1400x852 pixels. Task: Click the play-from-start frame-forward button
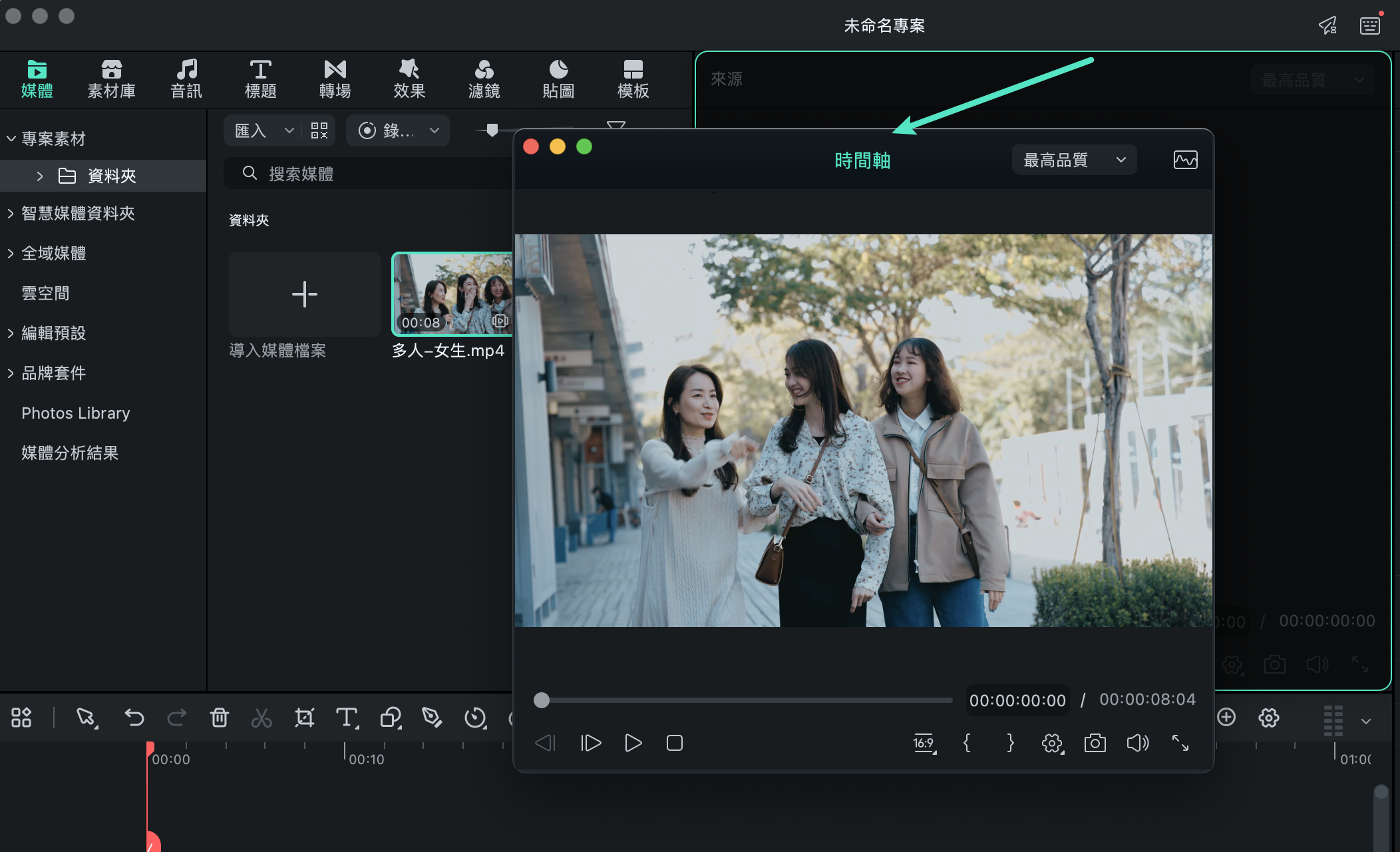[591, 743]
